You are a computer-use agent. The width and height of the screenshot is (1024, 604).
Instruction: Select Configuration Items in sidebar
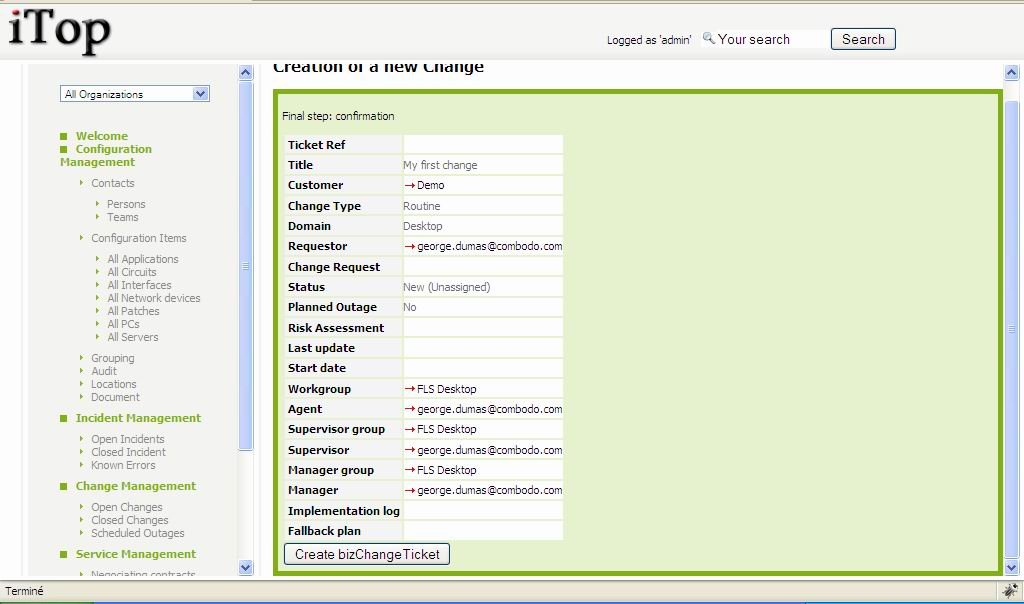click(x=138, y=238)
